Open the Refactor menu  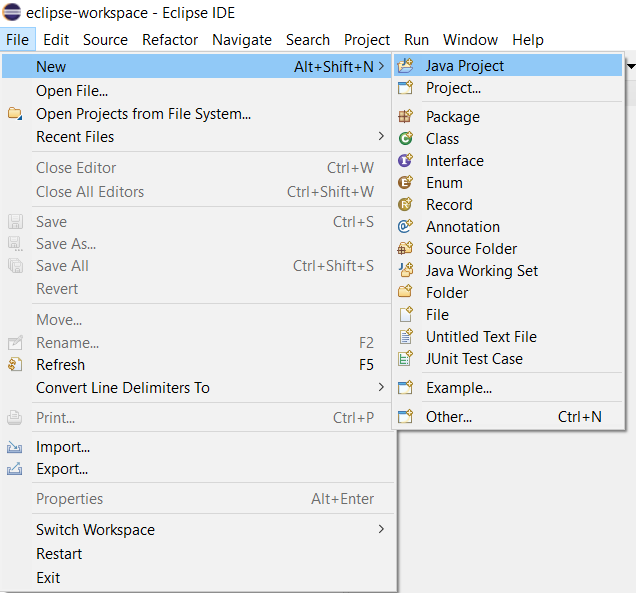tap(170, 40)
